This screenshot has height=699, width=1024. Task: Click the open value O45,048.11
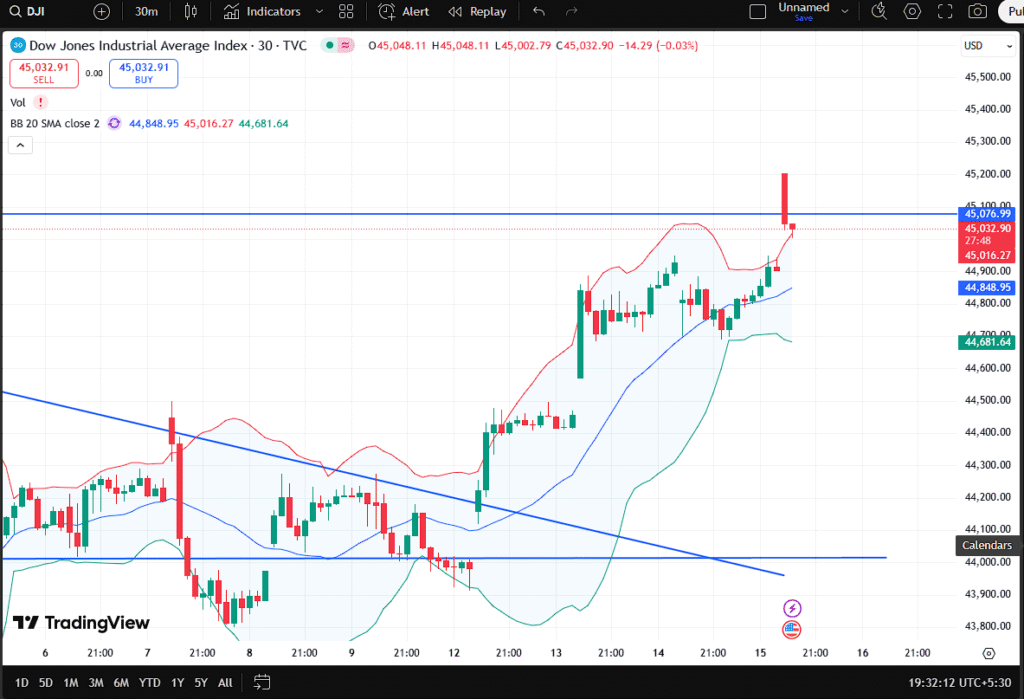pyautogui.click(x=397, y=46)
